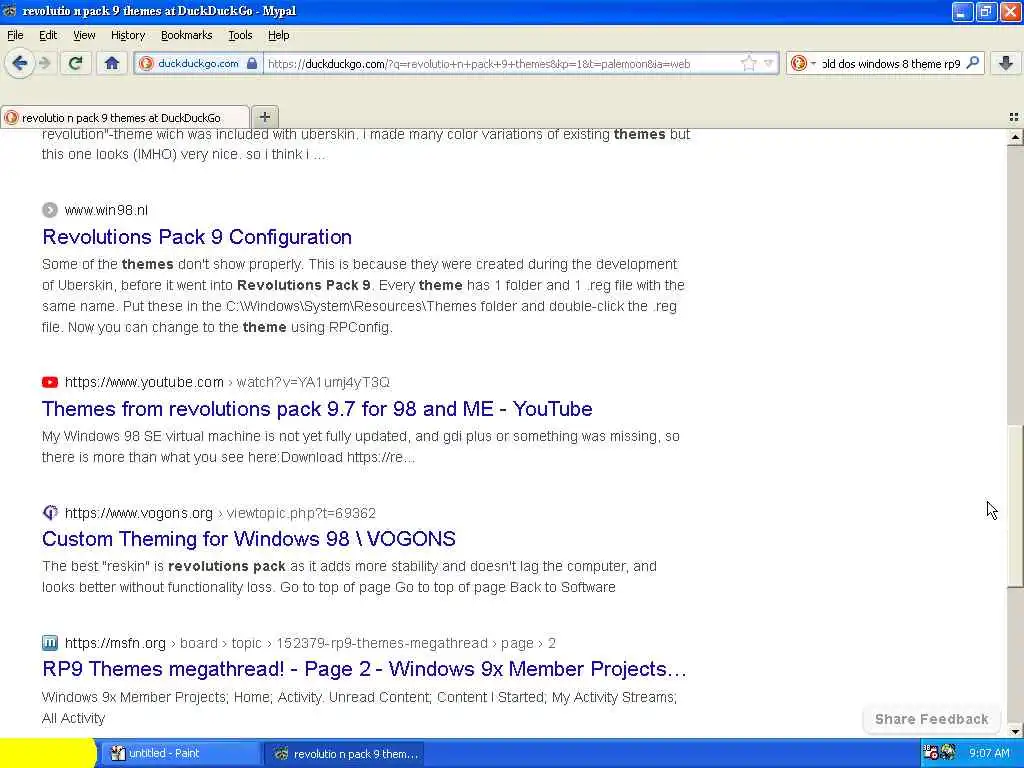This screenshot has height=768, width=1024.
Task: Click the Mypal raccoon icon in title bar
Action: point(9,10)
